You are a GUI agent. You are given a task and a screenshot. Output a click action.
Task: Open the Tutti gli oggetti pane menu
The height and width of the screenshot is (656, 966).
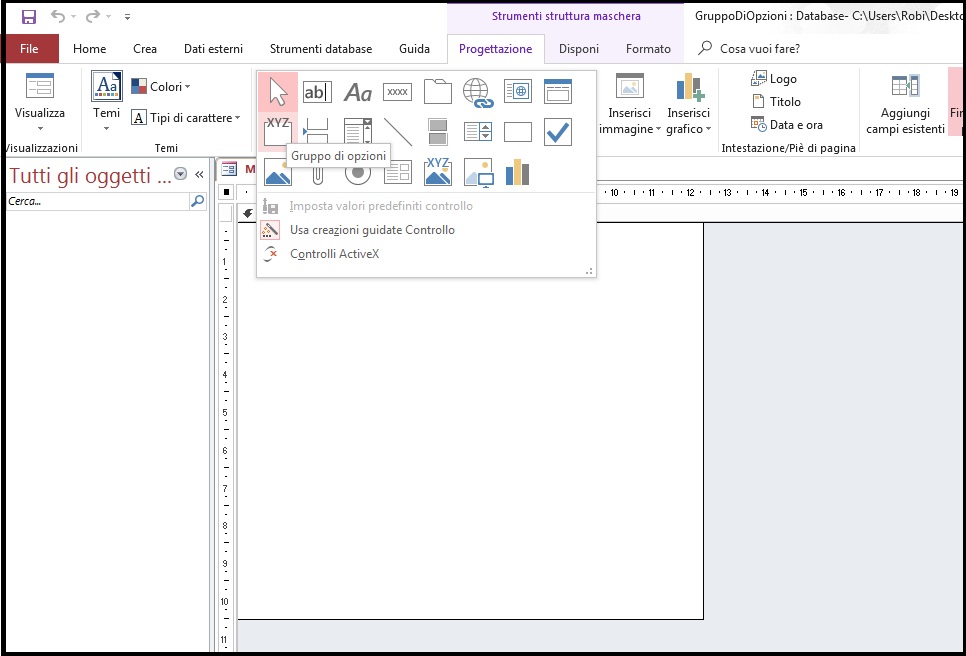point(181,174)
